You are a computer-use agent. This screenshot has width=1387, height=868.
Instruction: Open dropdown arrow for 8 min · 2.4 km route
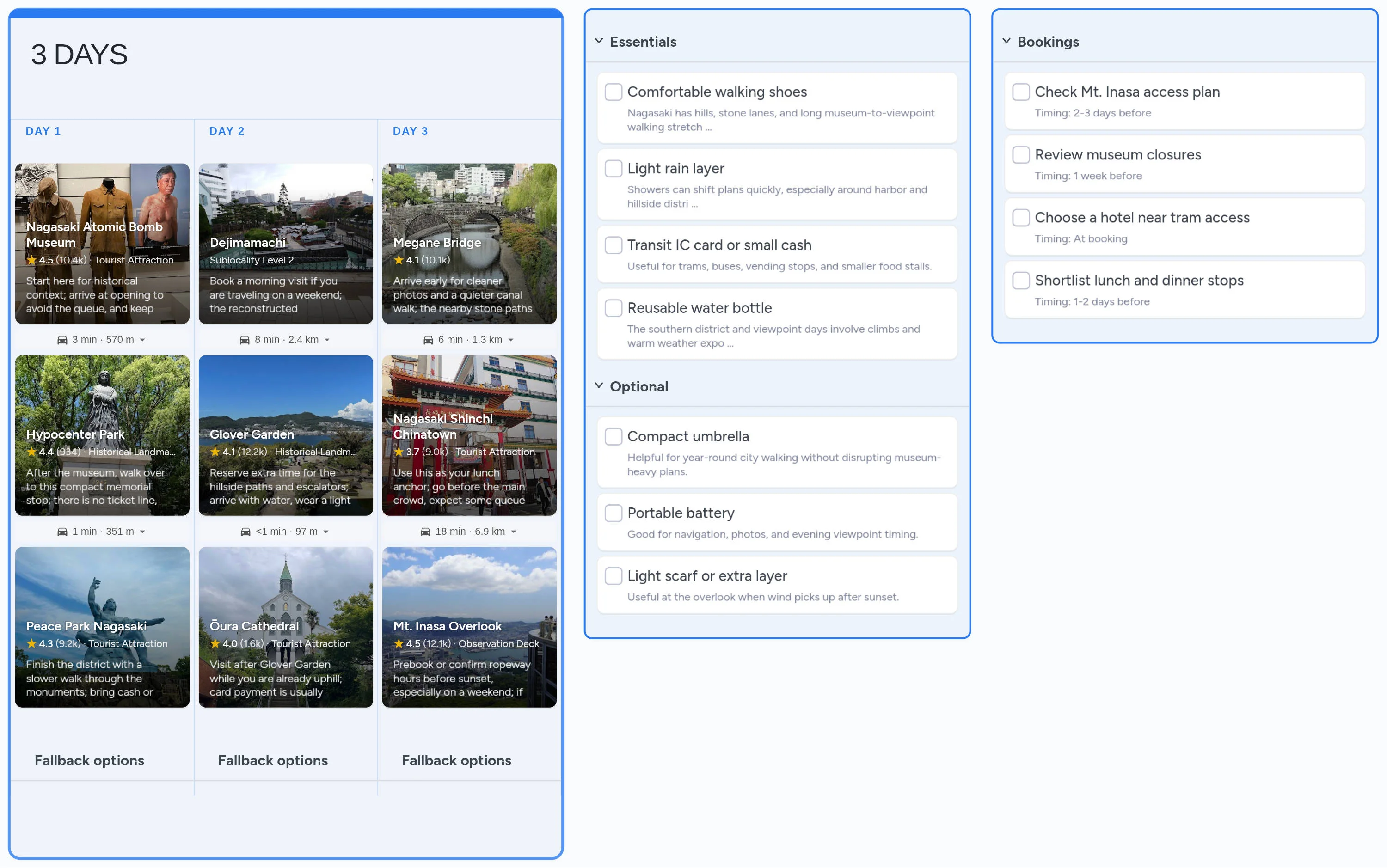pyautogui.click(x=327, y=341)
